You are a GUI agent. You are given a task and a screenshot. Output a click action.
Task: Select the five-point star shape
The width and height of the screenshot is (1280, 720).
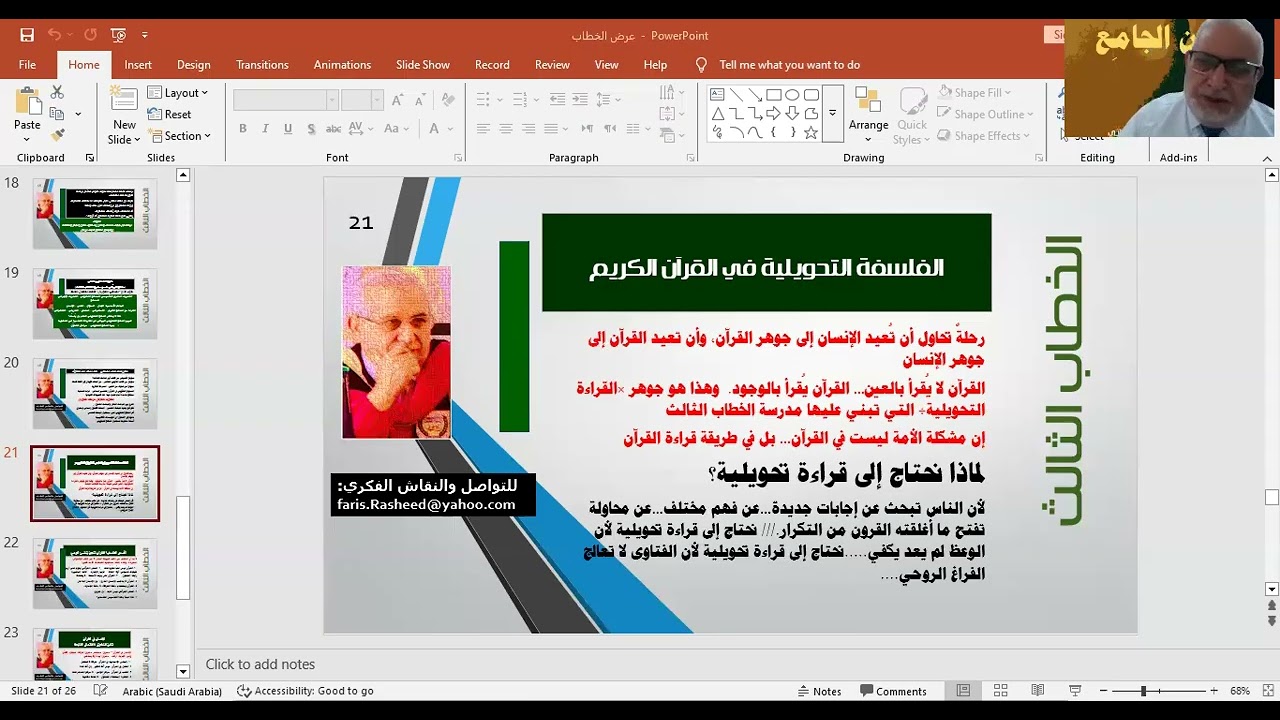[x=811, y=133]
